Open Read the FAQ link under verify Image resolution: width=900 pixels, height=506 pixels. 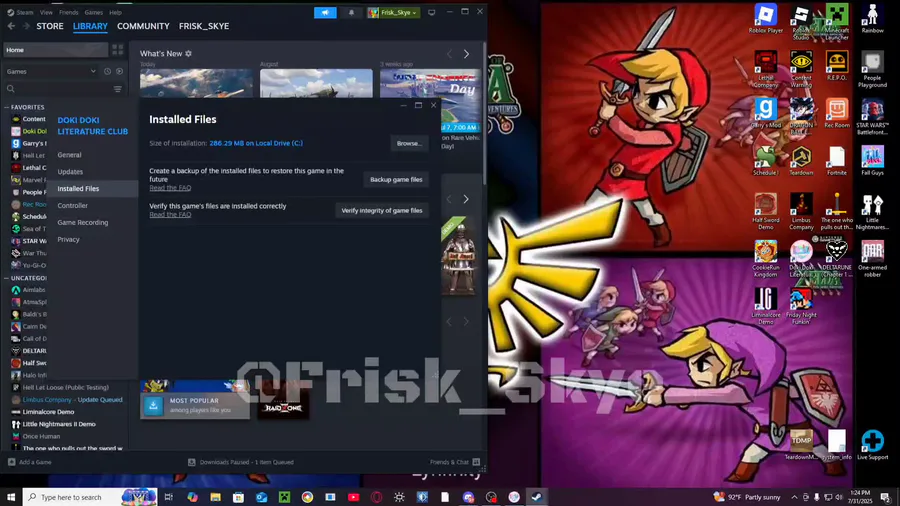click(170, 215)
